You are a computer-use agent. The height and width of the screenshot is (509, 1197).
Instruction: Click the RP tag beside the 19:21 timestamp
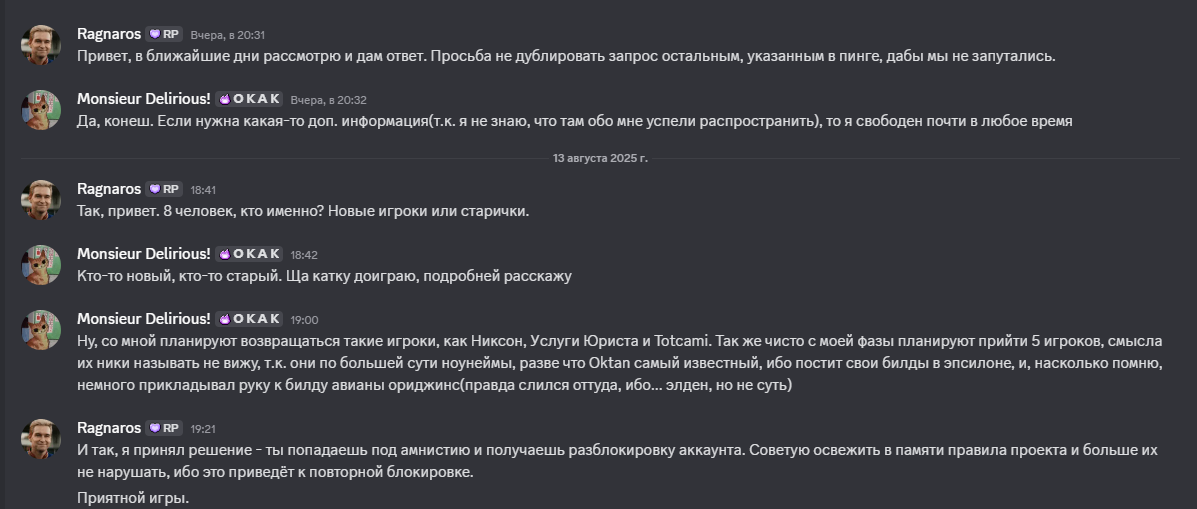tap(164, 428)
